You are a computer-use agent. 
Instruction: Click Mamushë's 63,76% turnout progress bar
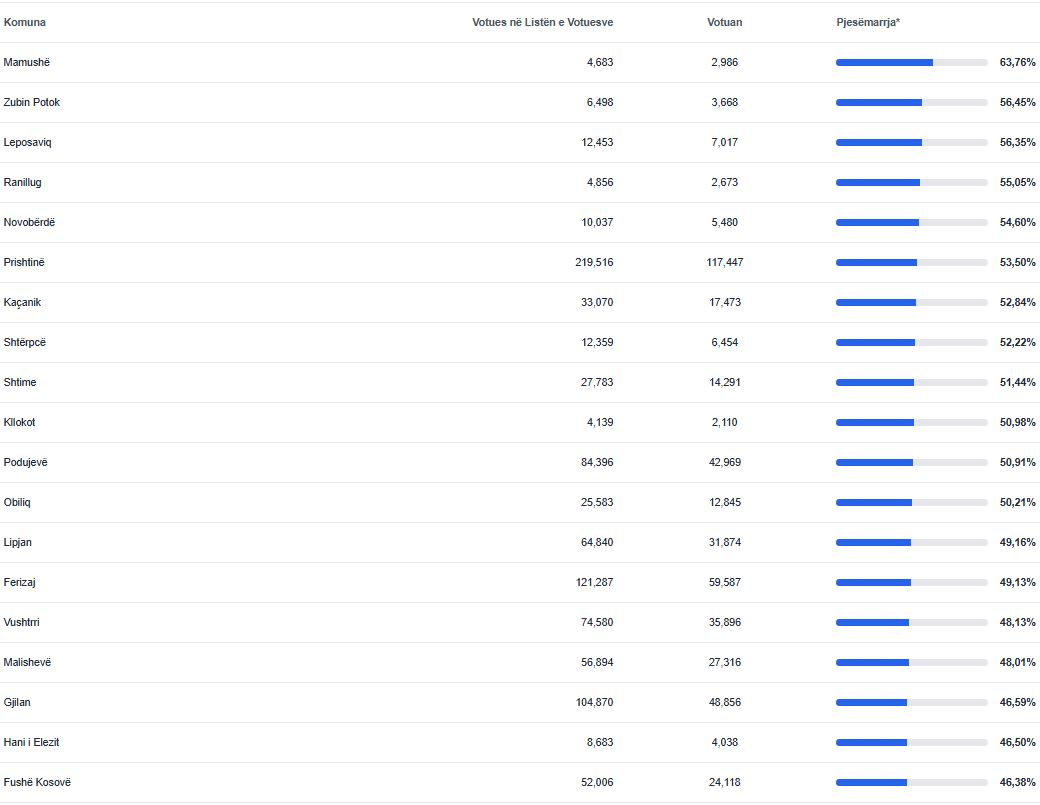tap(911, 62)
